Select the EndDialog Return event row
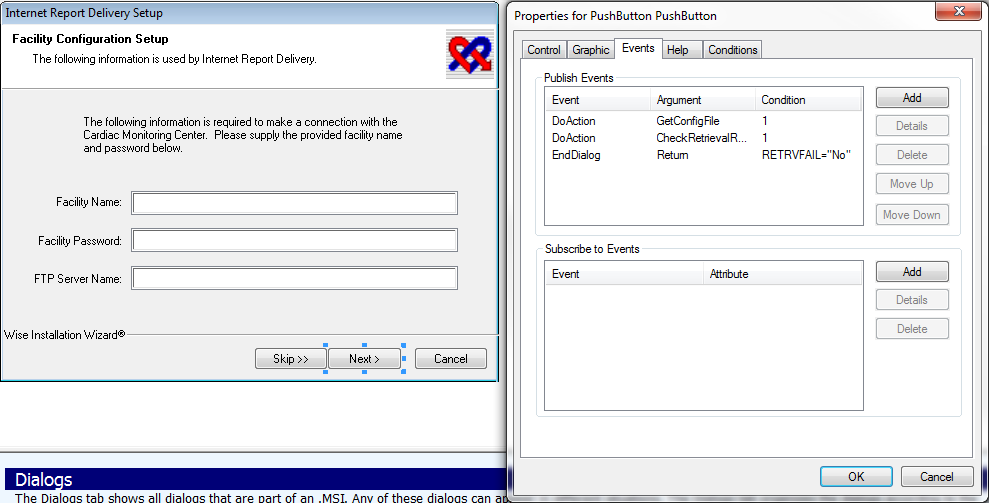 pyautogui.click(x=703, y=155)
